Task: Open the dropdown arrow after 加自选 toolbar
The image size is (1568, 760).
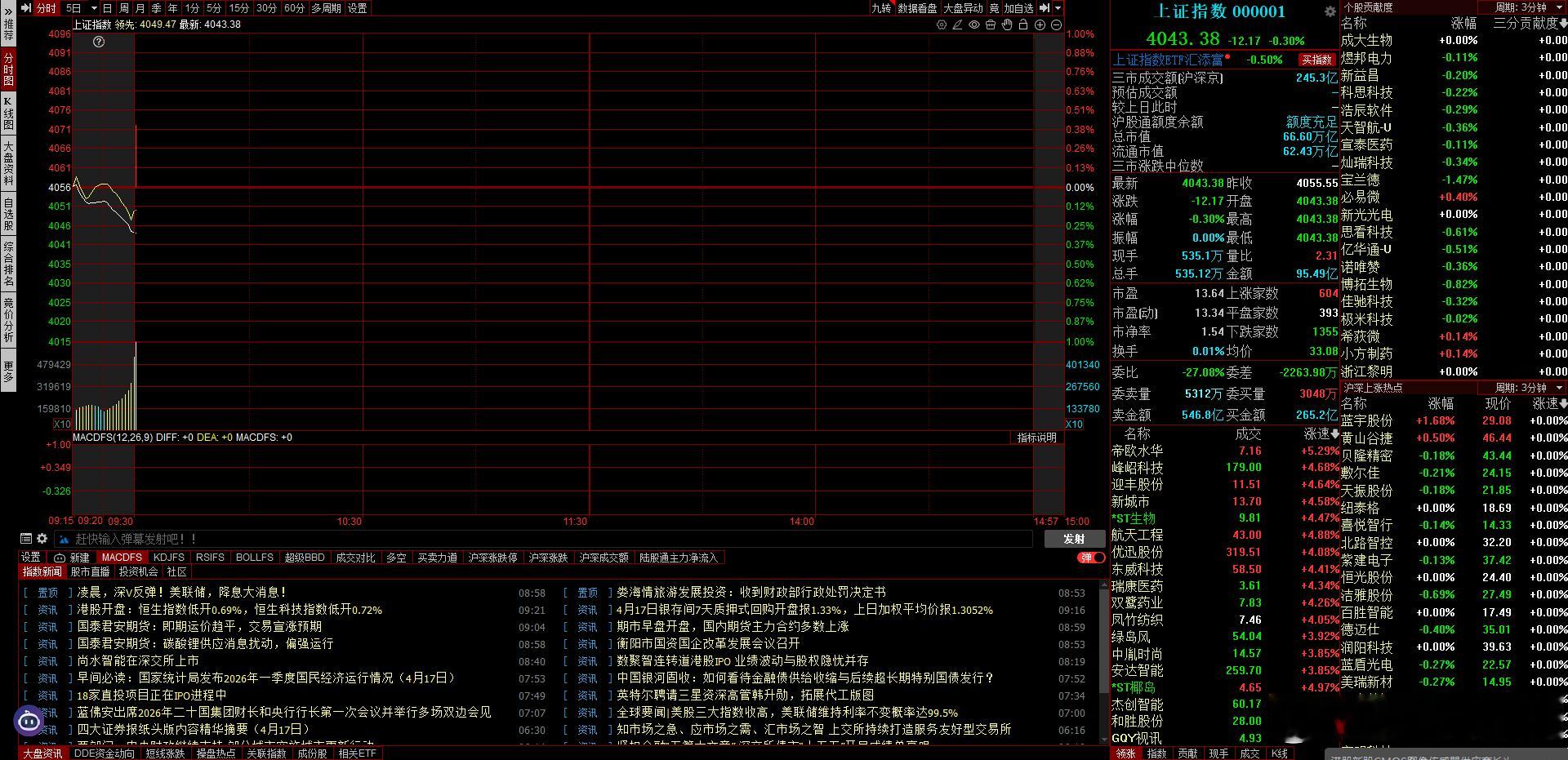Action: (1058, 8)
